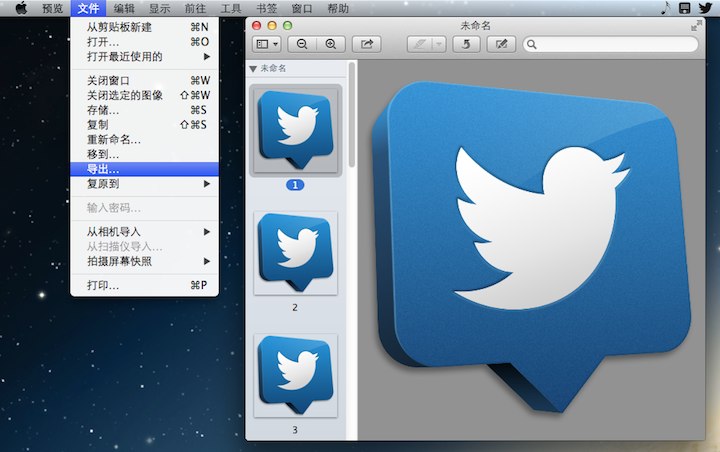Choose 打印… menu item

tap(145, 285)
